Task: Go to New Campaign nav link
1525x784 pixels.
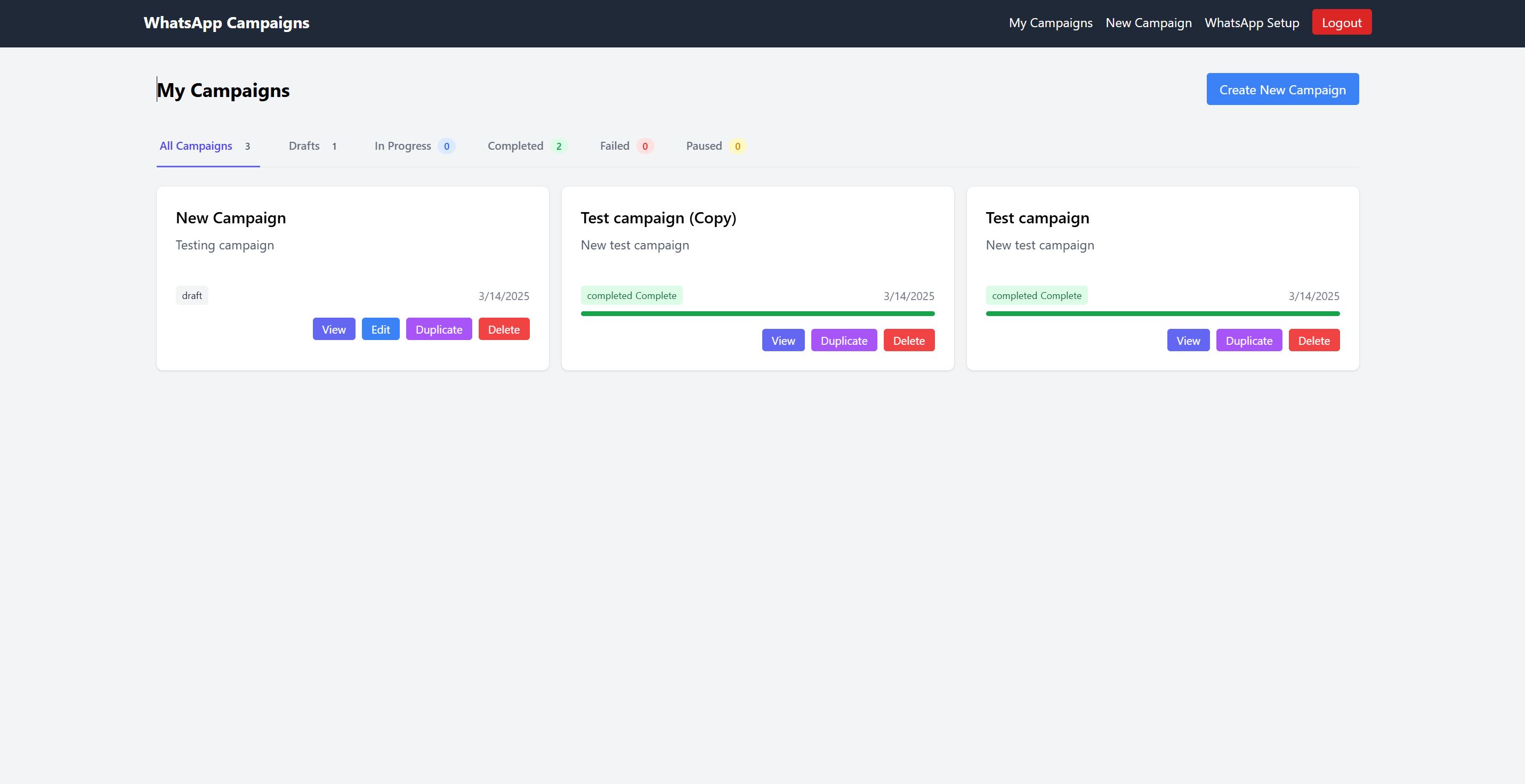Action: tap(1148, 22)
